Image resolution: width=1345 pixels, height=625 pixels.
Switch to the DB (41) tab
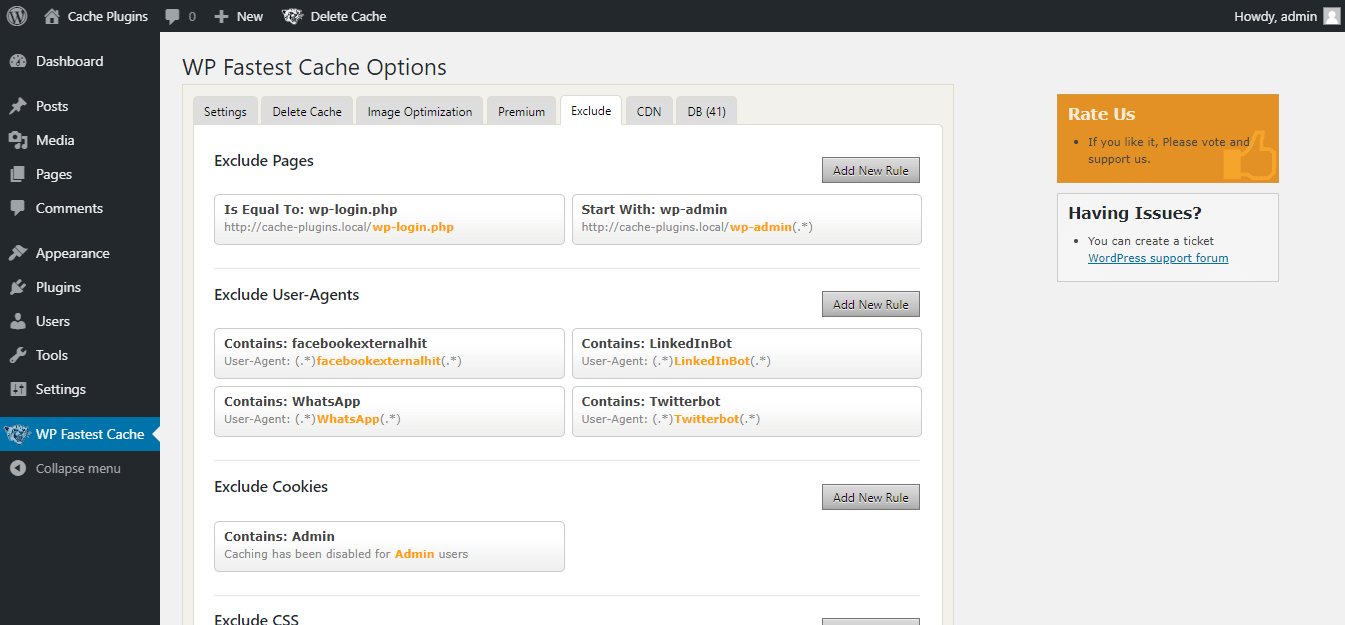pos(707,111)
